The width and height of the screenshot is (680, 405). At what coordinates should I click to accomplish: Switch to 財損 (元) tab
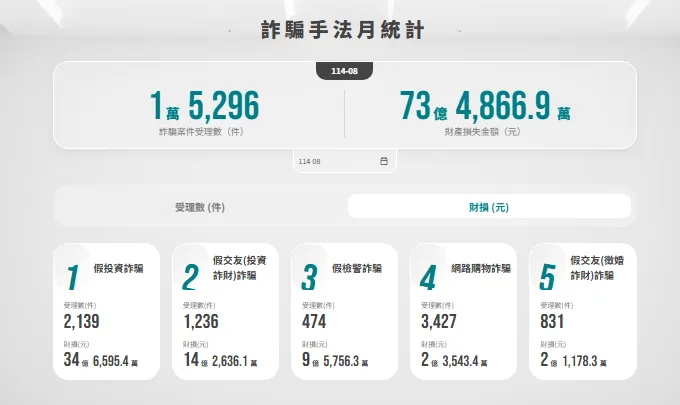pos(489,206)
